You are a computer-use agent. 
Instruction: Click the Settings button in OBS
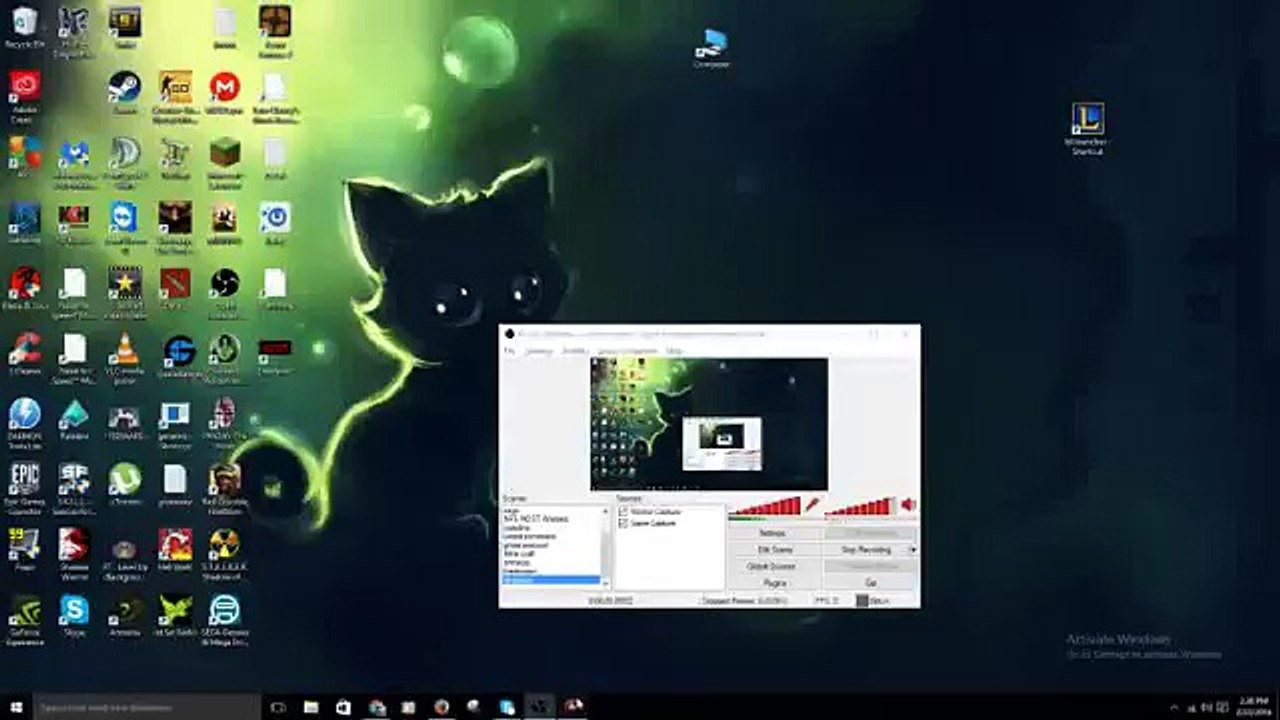point(772,533)
